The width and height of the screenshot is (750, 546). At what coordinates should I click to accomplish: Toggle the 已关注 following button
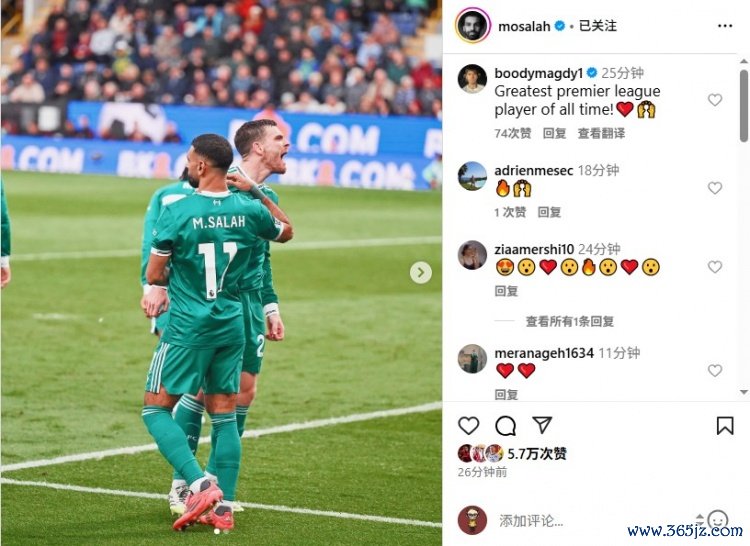click(x=597, y=26)
